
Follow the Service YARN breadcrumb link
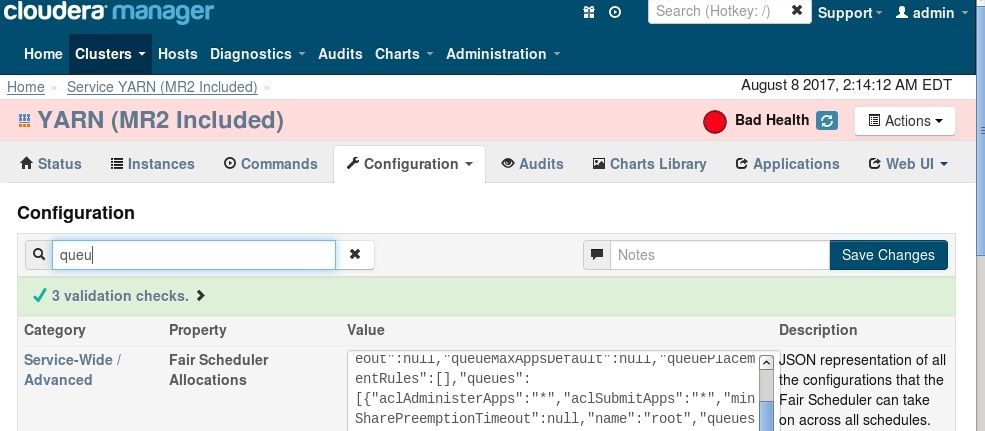[162, 87]
